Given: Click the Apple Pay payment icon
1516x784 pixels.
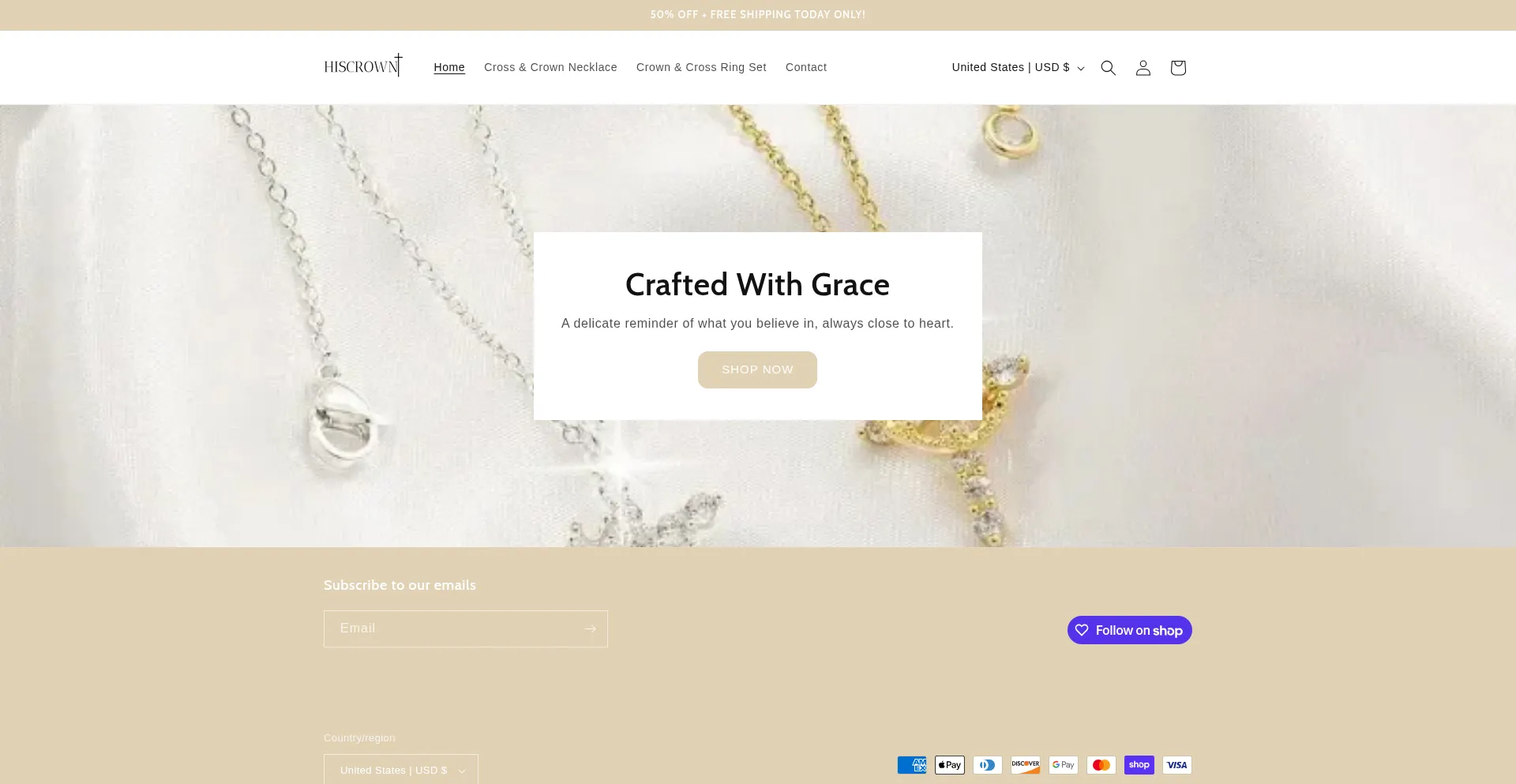Looking at the screenshot, I should click(950, 765).
